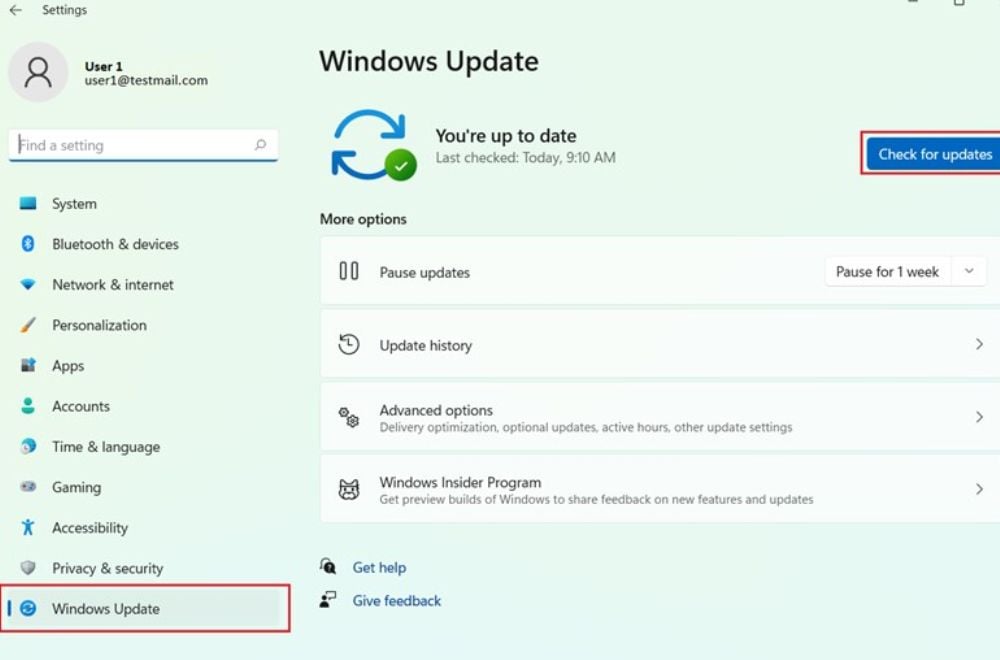Expand Windows Insider Program with its chevron
This screenshot has width=1000, height=660.
point(979,489)
